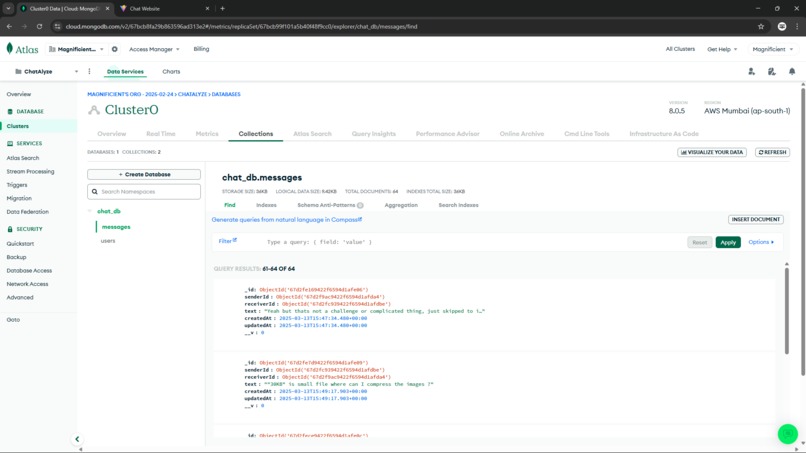Open ChatAlyze project selector dropdown

(46, 71)
